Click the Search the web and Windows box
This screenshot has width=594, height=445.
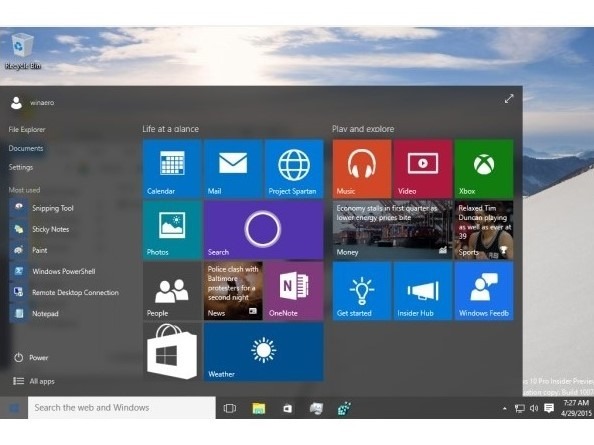coord(122,408)
